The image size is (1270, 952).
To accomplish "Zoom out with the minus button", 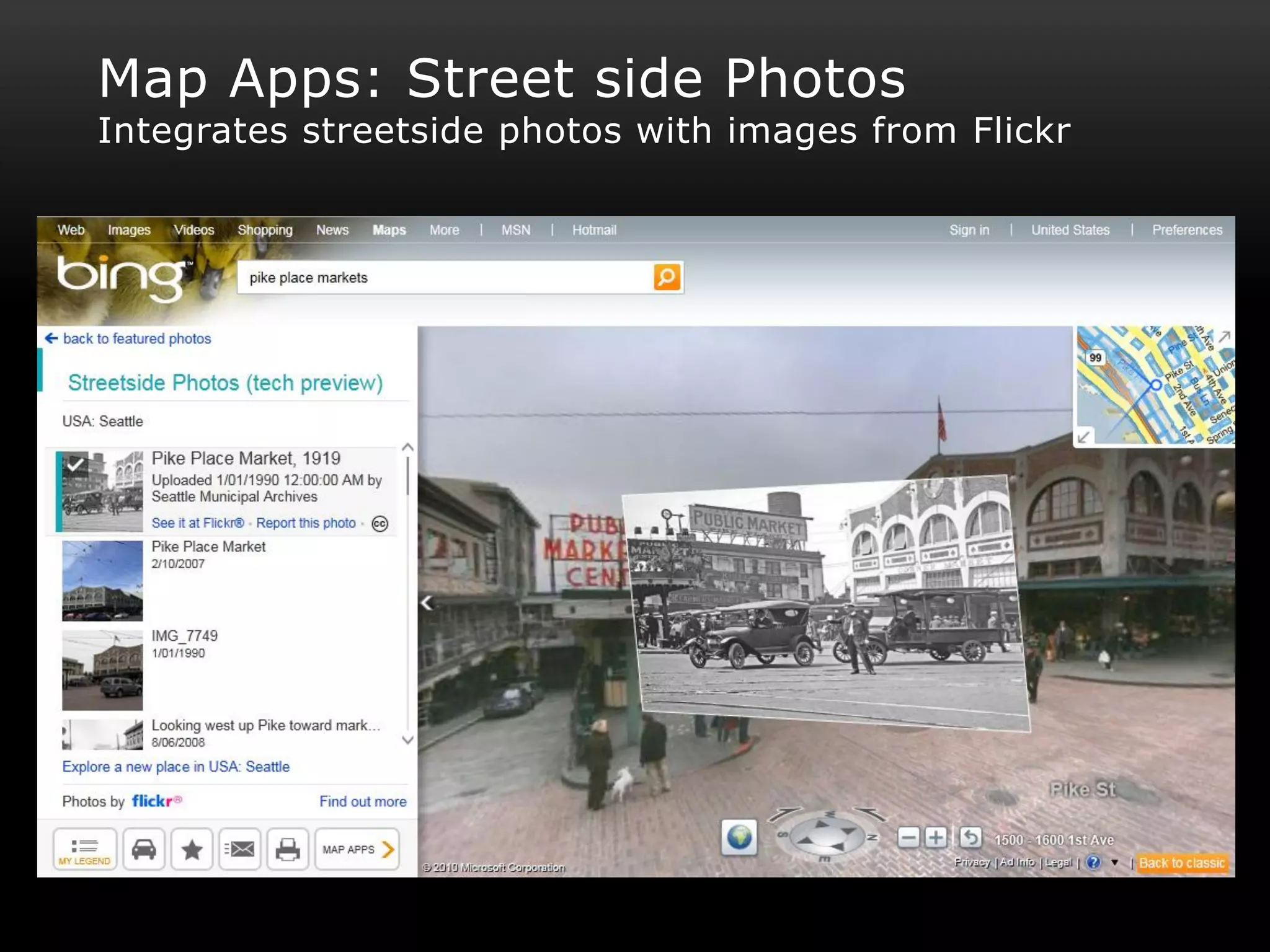I will [x=908, y=838].
